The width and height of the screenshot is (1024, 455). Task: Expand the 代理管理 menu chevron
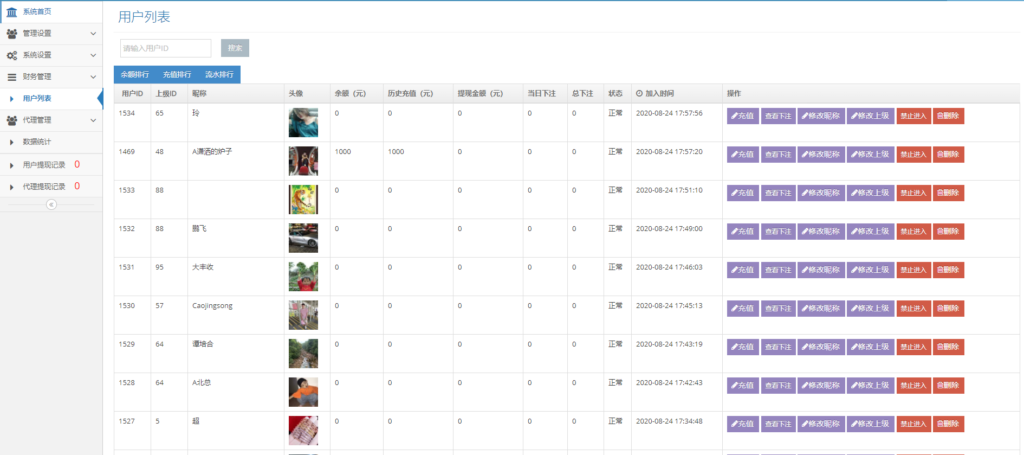pos(93,120)
